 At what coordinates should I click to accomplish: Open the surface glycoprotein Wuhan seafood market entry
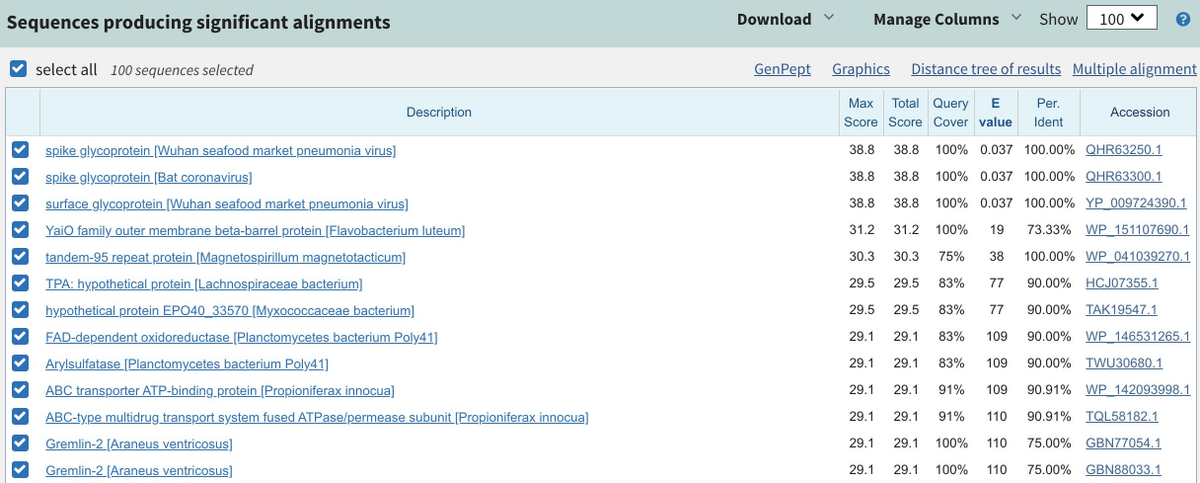227,204
